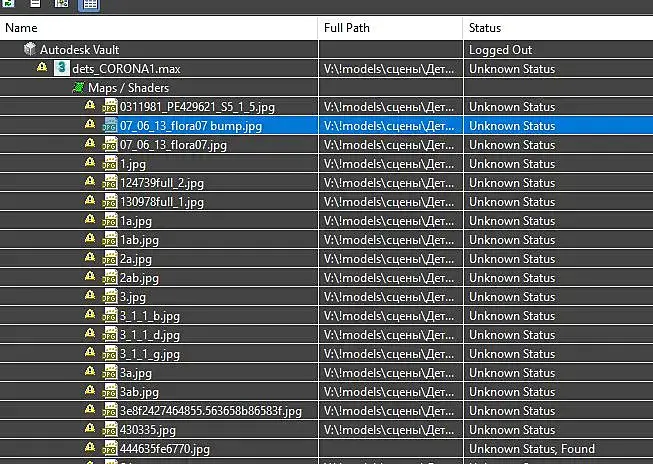Select the Maps / Shaders group row

tap(326, 88)
